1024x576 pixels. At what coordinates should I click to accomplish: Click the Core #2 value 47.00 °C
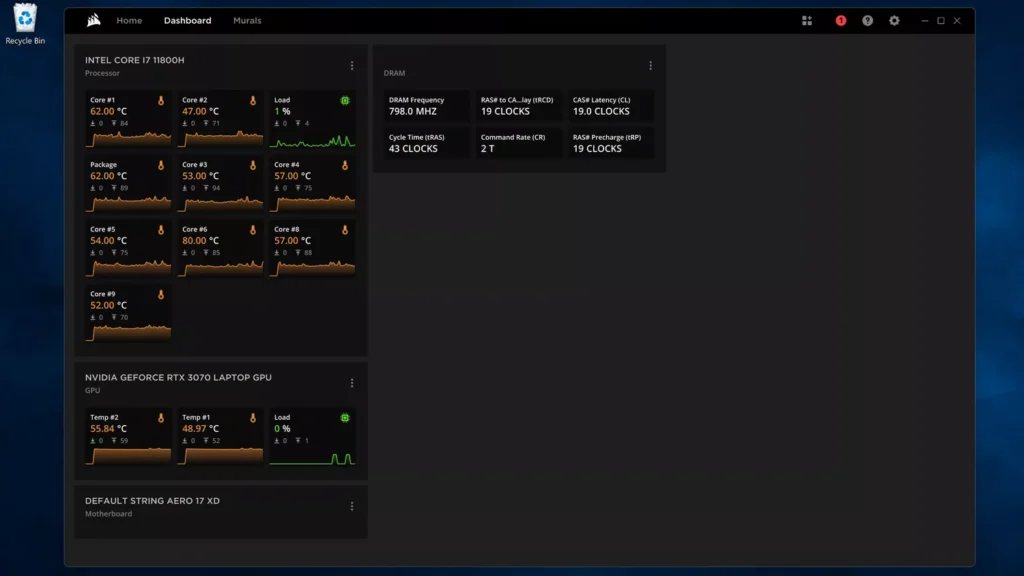click(x=200, y=112)
